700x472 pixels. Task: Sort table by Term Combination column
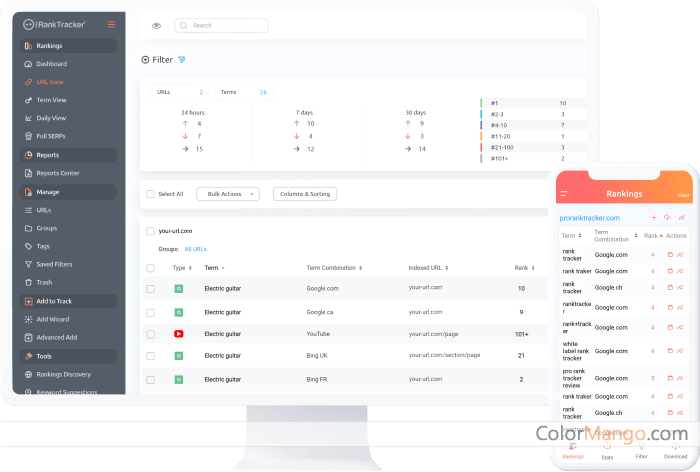[334, 268]
